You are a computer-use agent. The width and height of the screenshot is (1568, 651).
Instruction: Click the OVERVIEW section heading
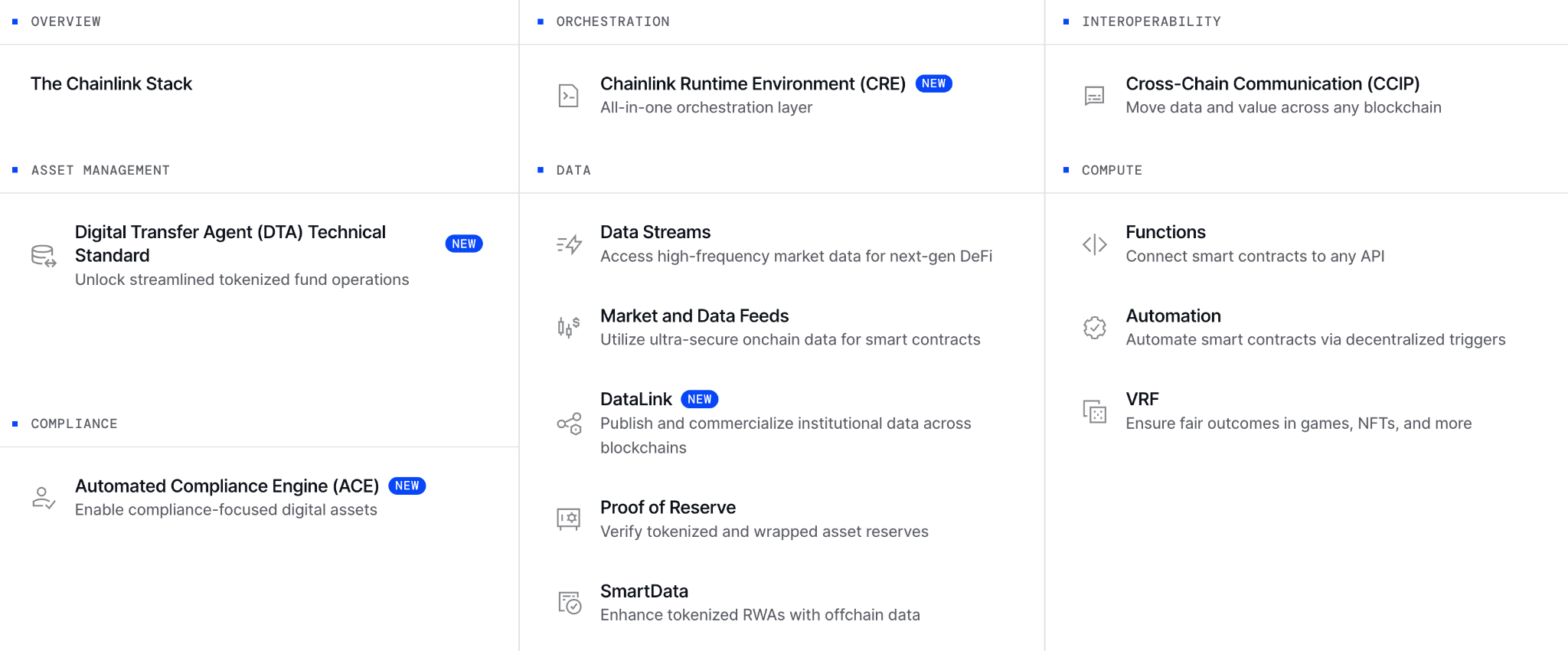66,21
